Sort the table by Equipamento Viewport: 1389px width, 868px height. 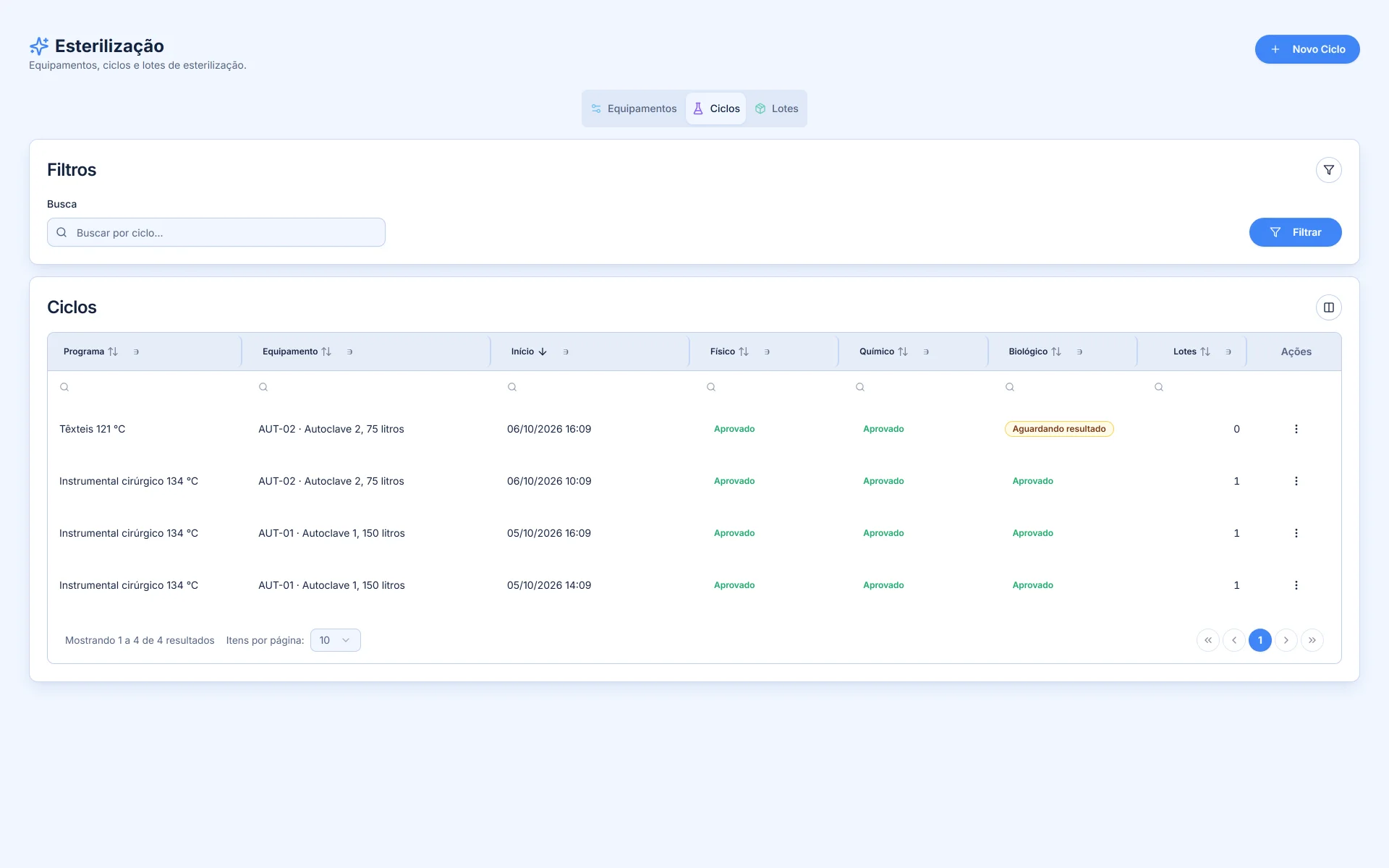point(297,352)
